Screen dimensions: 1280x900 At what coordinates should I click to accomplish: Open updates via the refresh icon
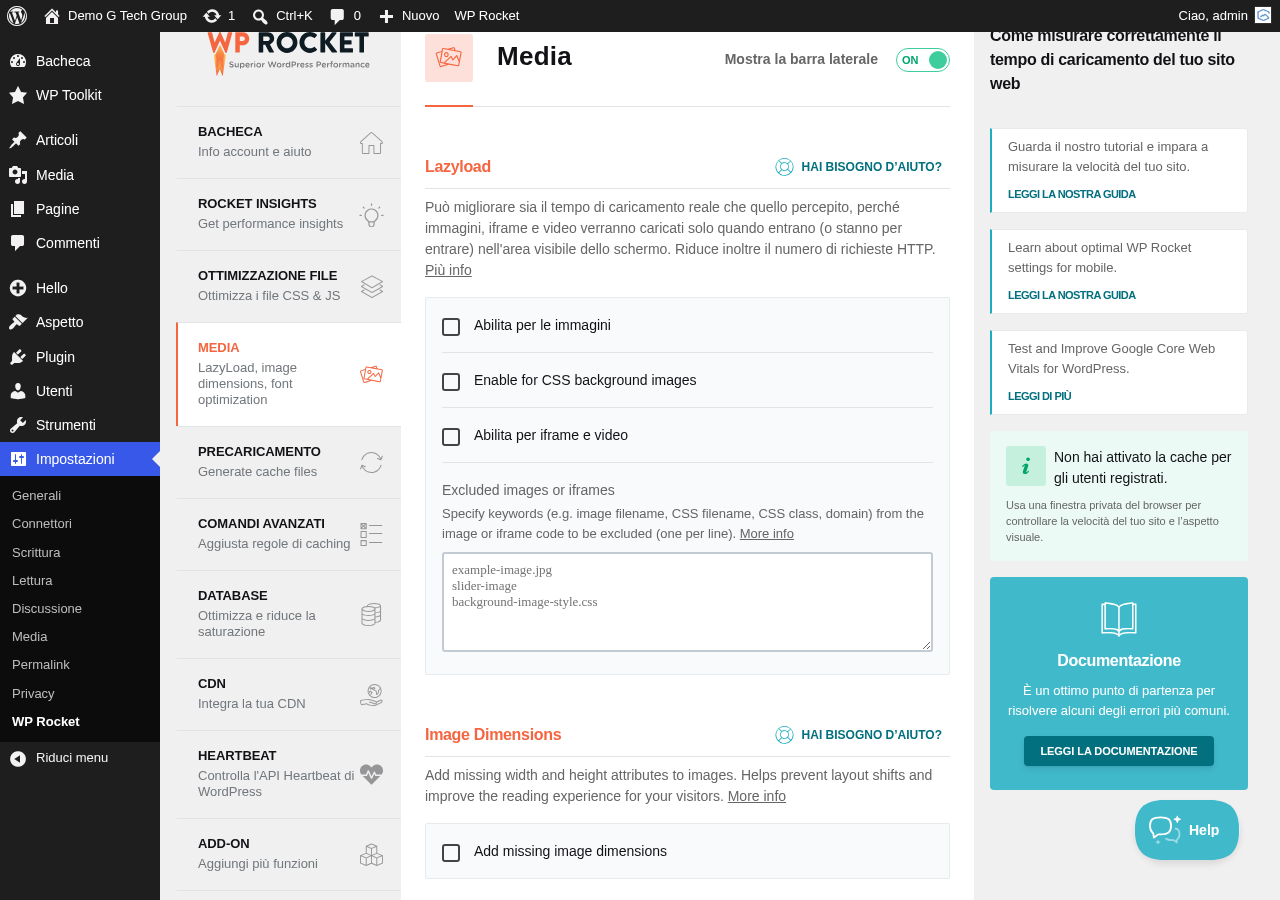pos(212,16)
